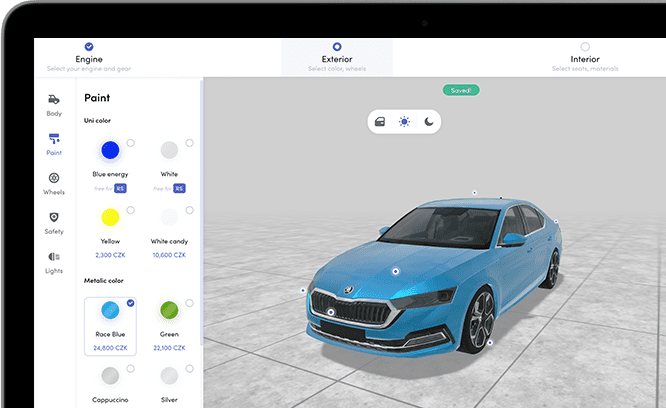This screenshot has height=408, width=666.
Task: Go to the Interior step
Action: click(x=585, y=57)
